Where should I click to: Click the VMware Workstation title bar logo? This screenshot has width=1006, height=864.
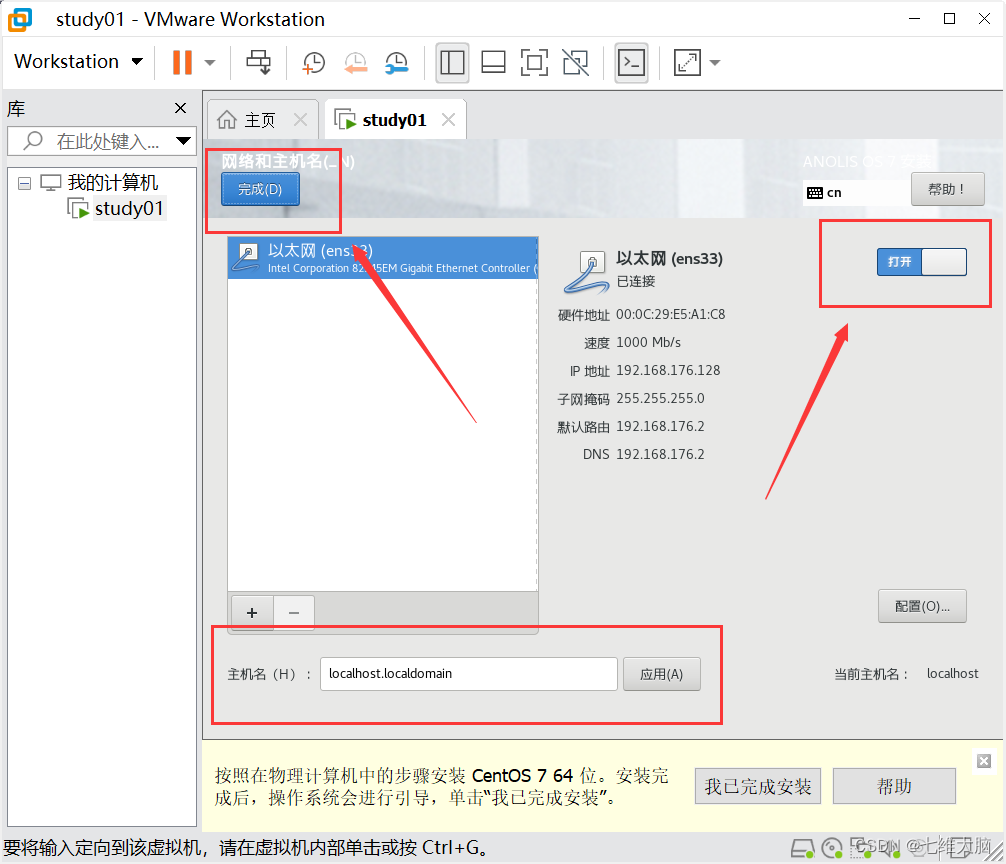[x=19, y=19]
